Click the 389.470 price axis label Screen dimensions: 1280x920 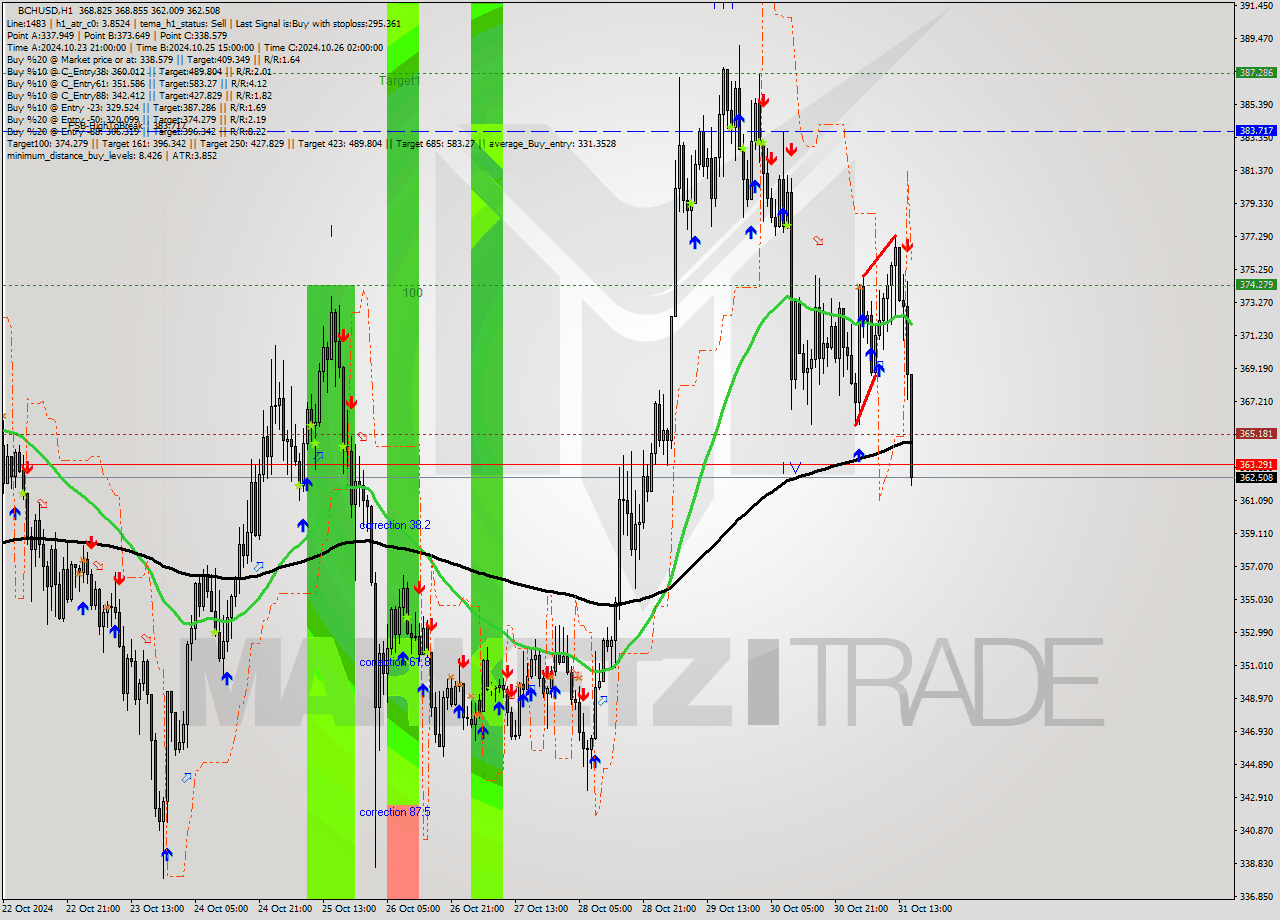tap(1256, 39)
